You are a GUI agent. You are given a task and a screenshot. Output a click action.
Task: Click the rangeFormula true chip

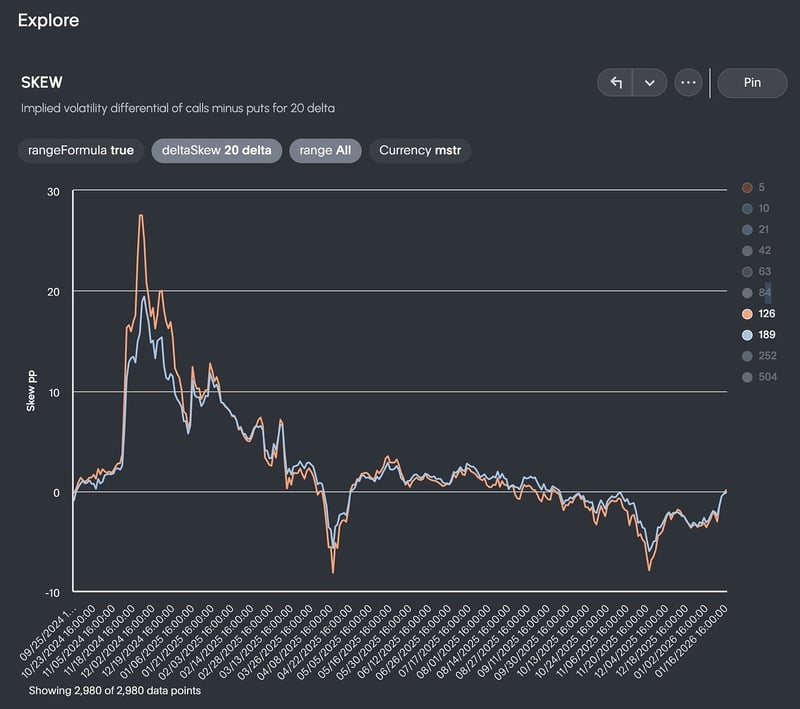coord(83,151)
